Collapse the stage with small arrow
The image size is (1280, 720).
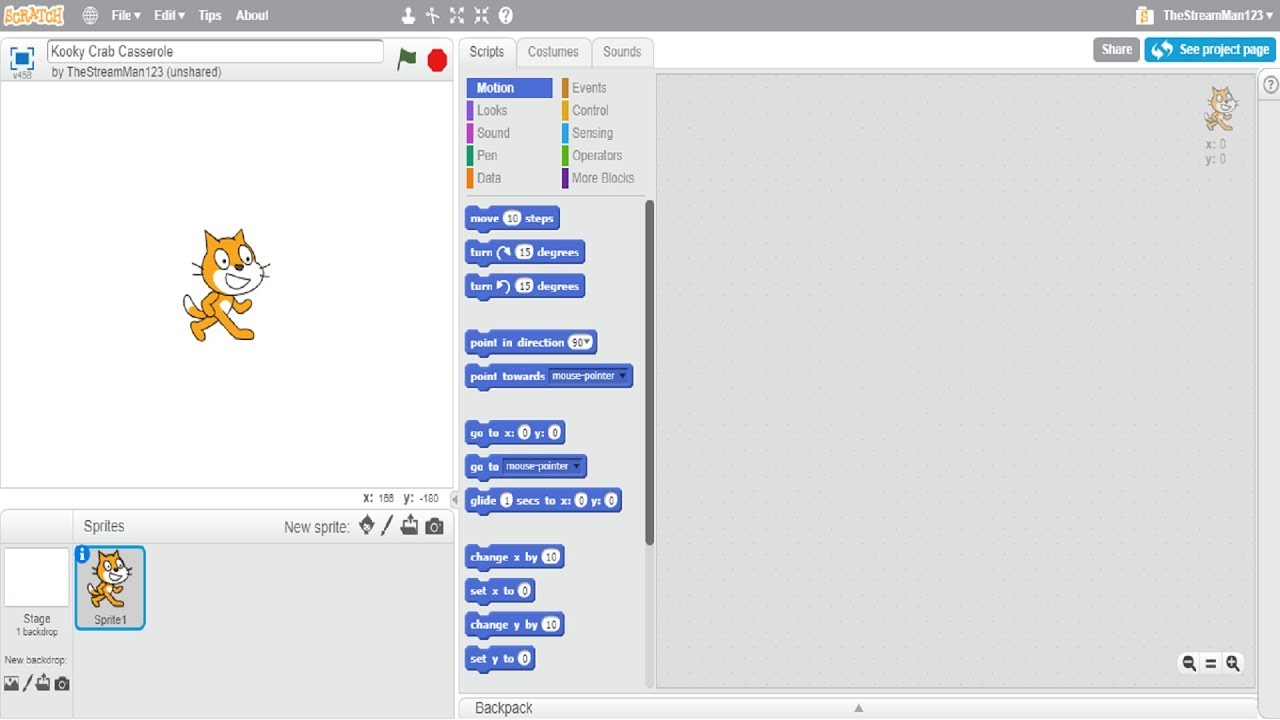click(455, 498)
